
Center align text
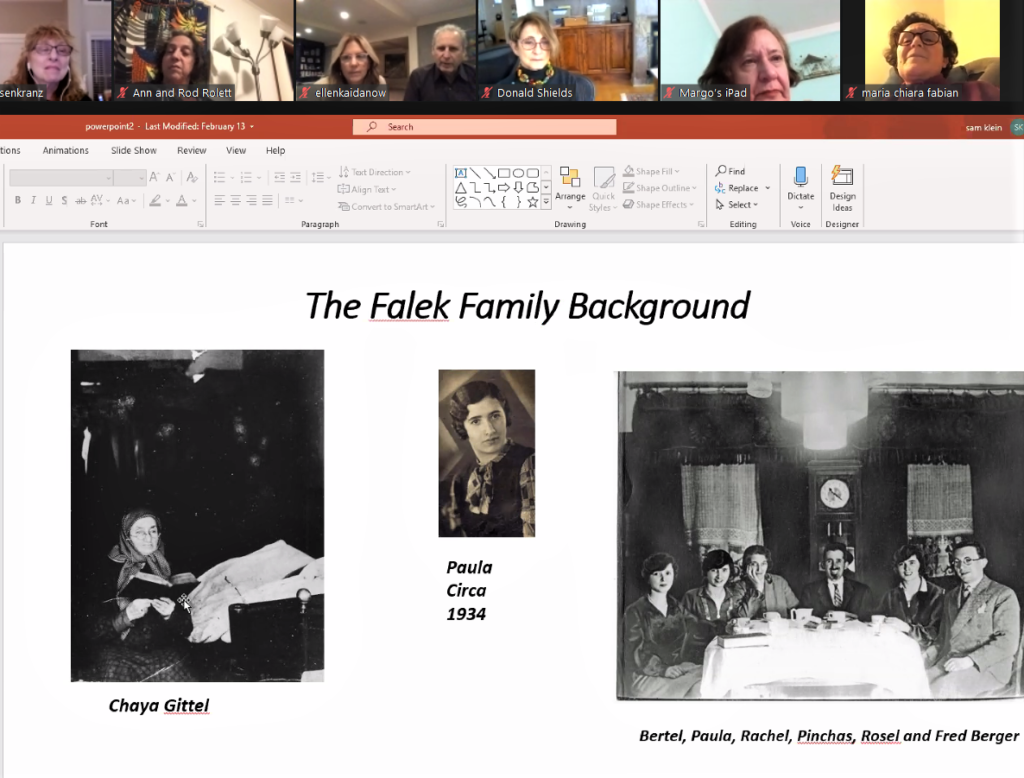(x=236, y=201)
